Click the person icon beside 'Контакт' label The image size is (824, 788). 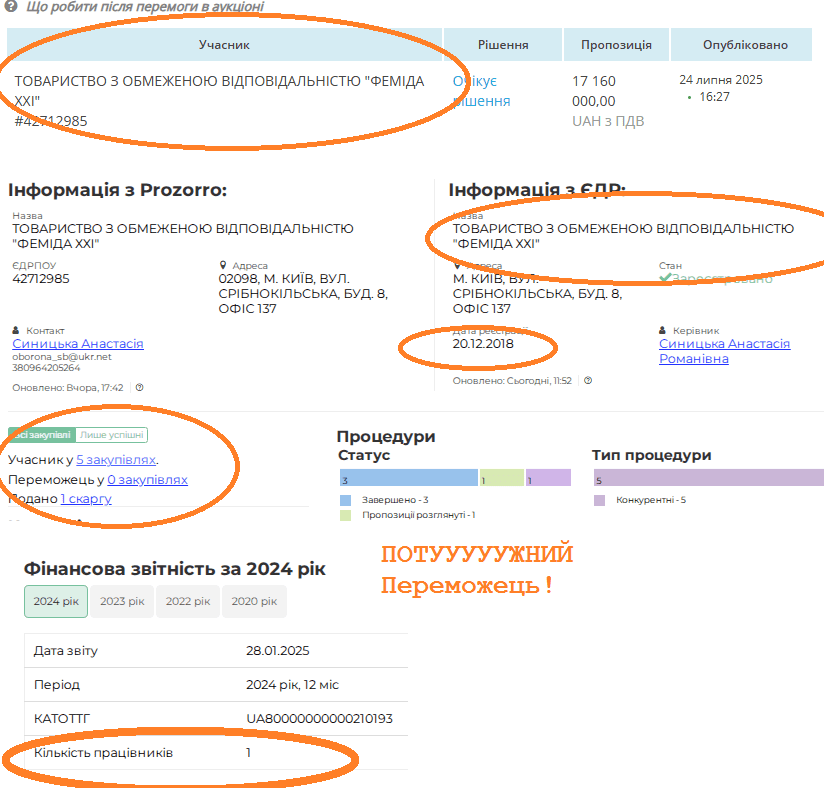pos(17,330)
